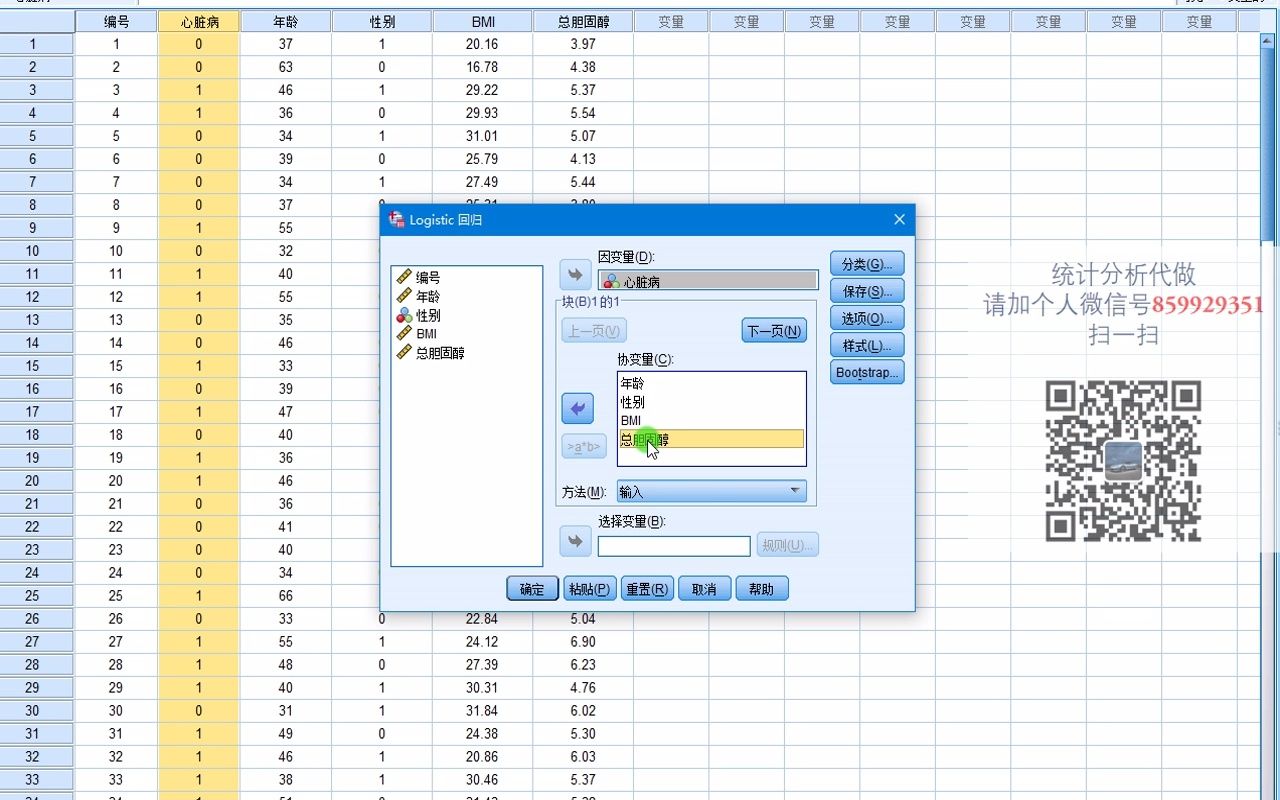
Task: Click the select-variable arrow button
Action: [x=575, y=542]
